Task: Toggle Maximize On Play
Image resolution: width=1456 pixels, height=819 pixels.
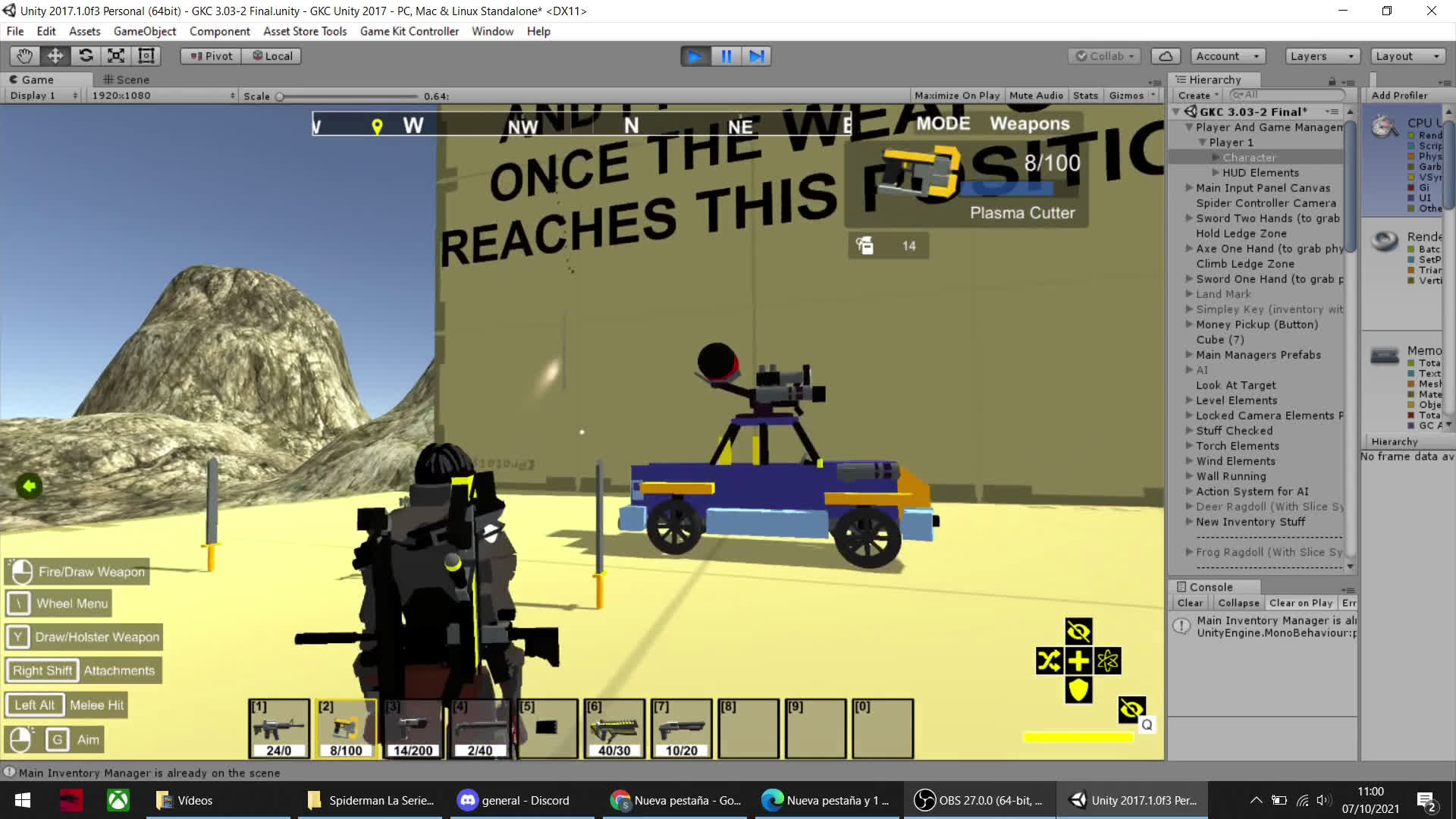Action: (x=956, y=96)
